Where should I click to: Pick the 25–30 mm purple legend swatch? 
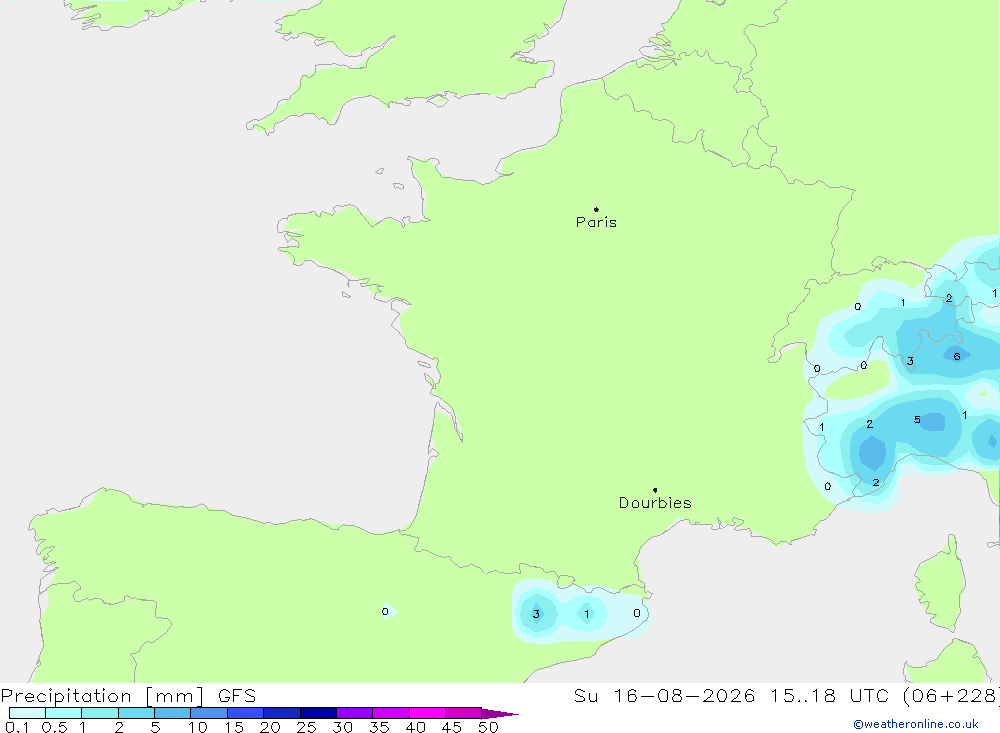point(318,713)
